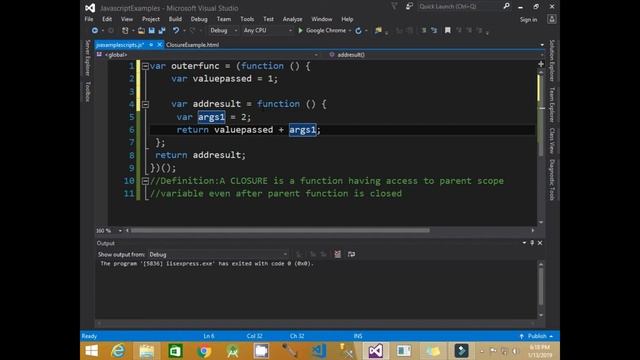Open Visual Studio Code from the taskbar
This screenshot has height=360, width=640.
pyautogui.click(x=318, y=351)
